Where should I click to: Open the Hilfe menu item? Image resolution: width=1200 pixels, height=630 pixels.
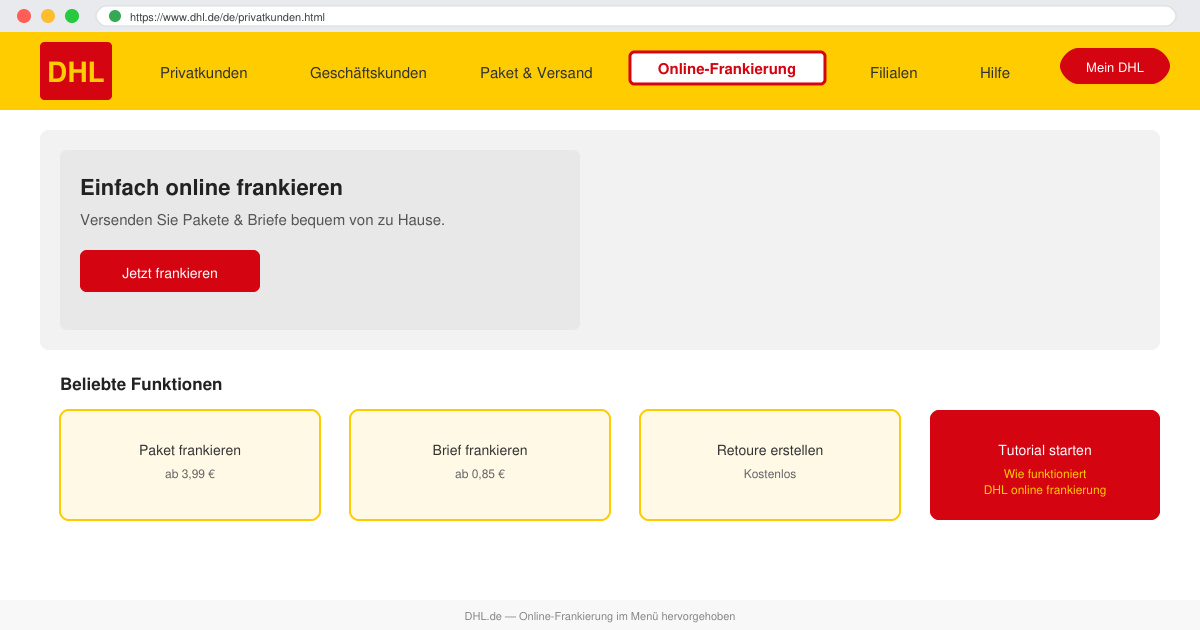tap(995, 73)
